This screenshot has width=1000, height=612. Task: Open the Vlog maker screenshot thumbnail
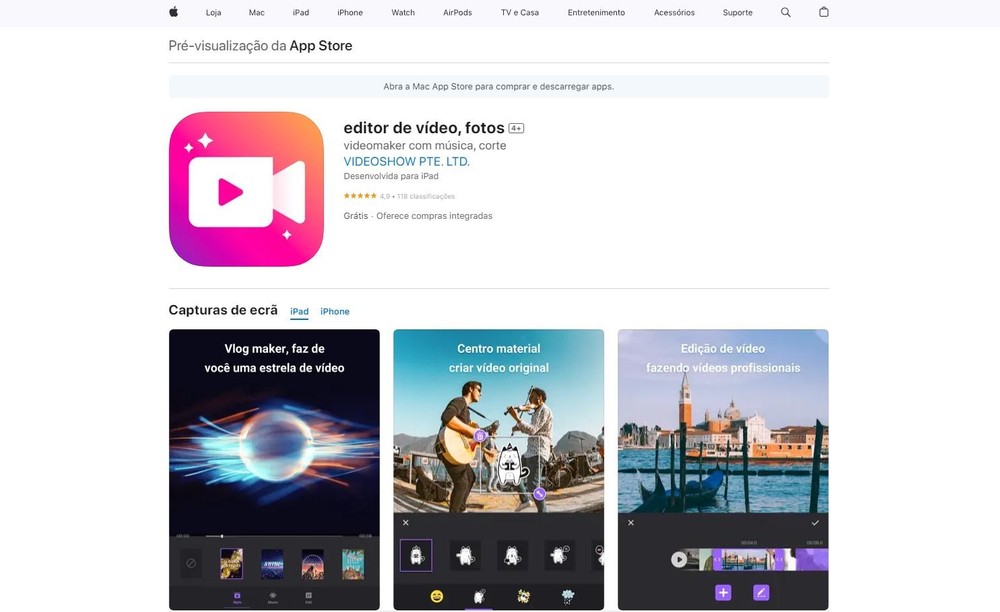[x=274, y=469]
